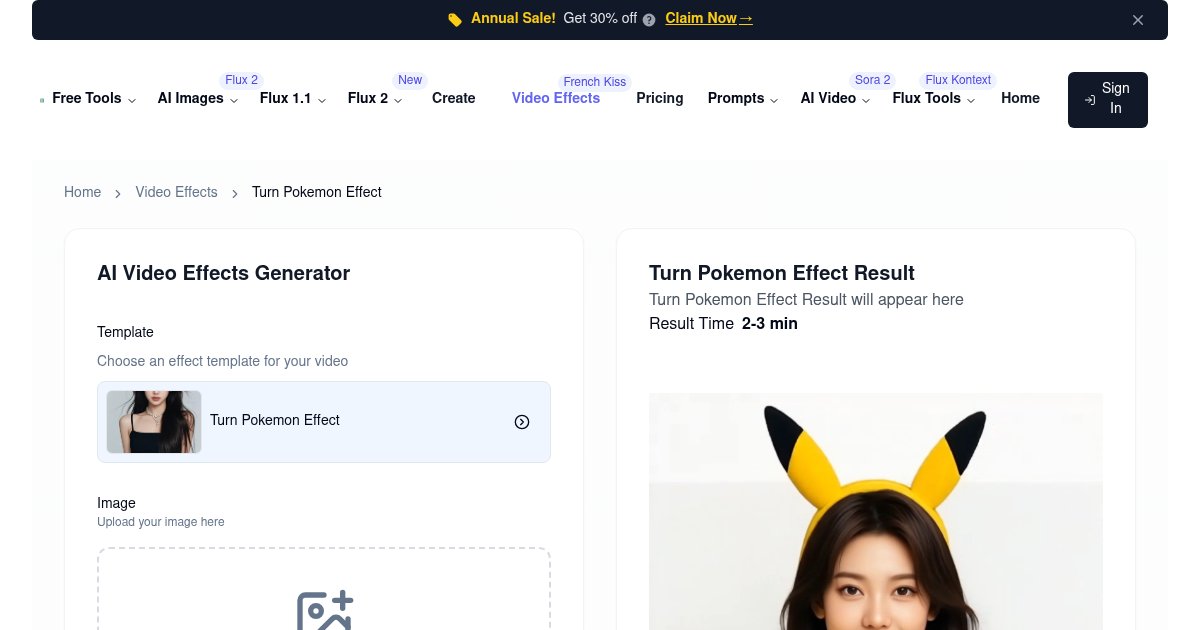Viewport: 1200px width, 630px height.
Task: Click the French Kiss badge
Action: (x=595, y=82)
